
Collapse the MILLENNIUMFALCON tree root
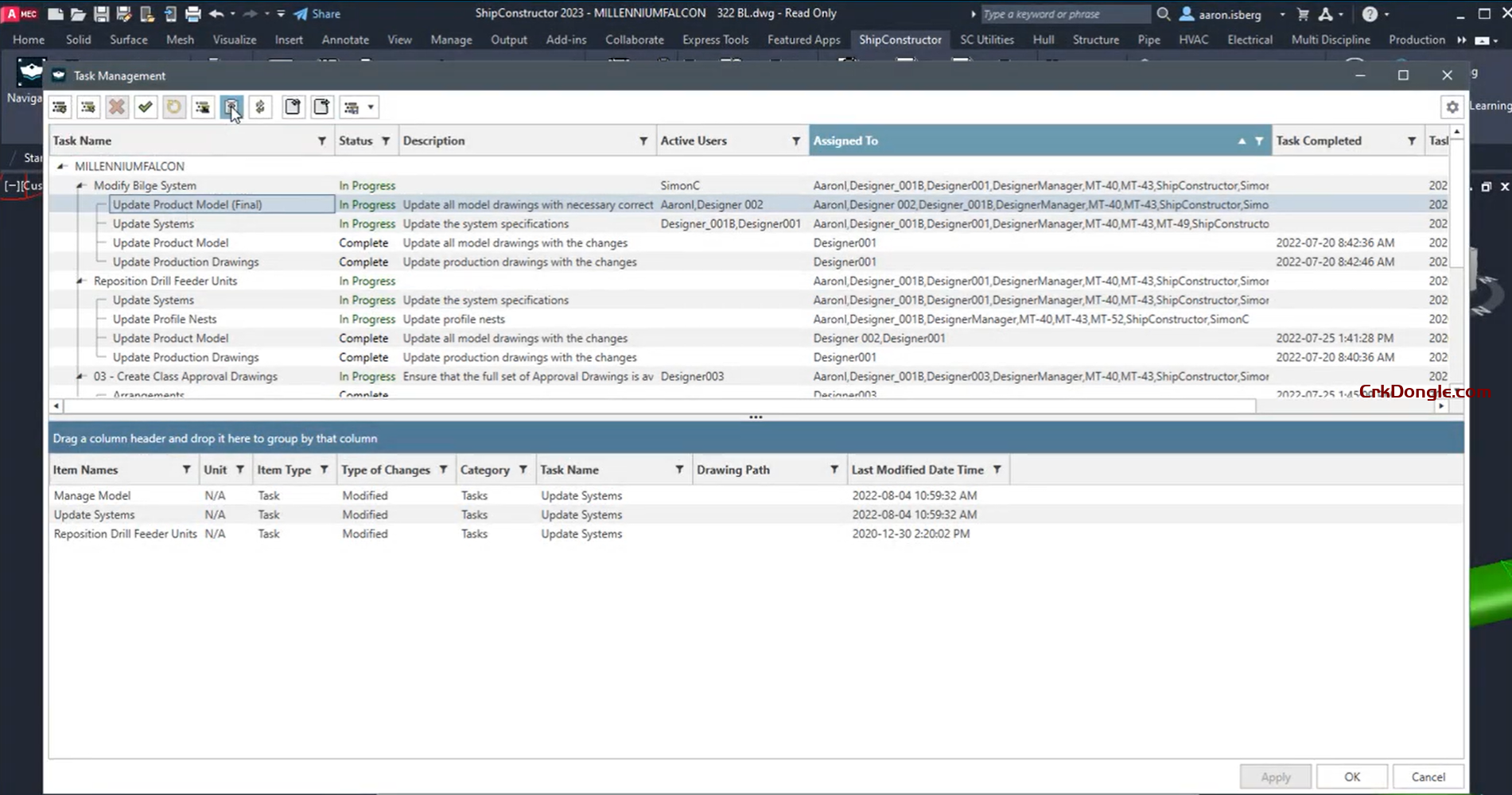pyautogui.click(x=61, y=166)
